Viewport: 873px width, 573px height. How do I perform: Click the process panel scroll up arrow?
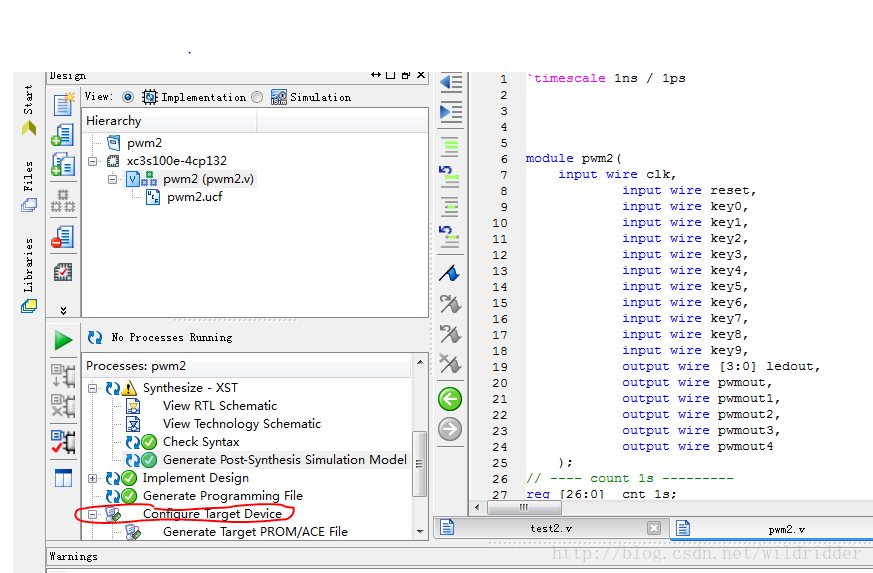tap(420, 363)
